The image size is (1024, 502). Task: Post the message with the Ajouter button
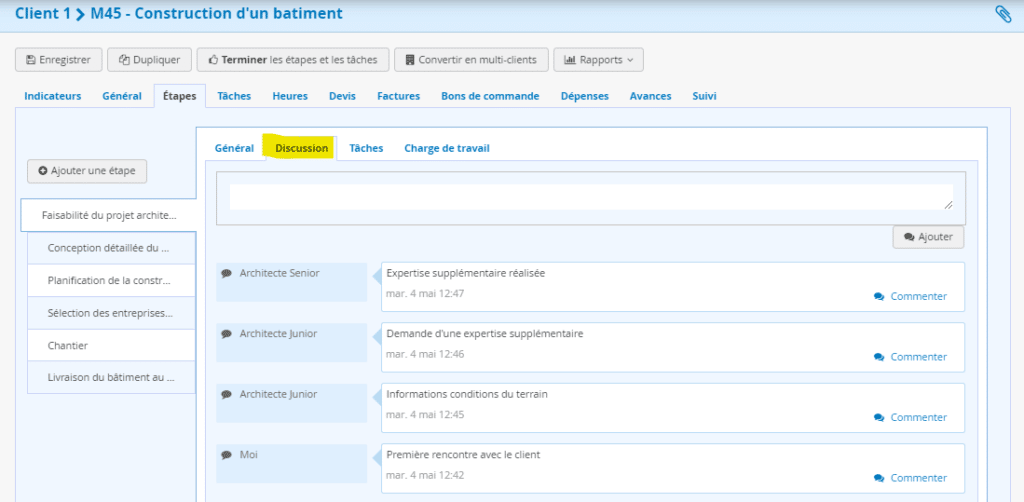(928, 237)
